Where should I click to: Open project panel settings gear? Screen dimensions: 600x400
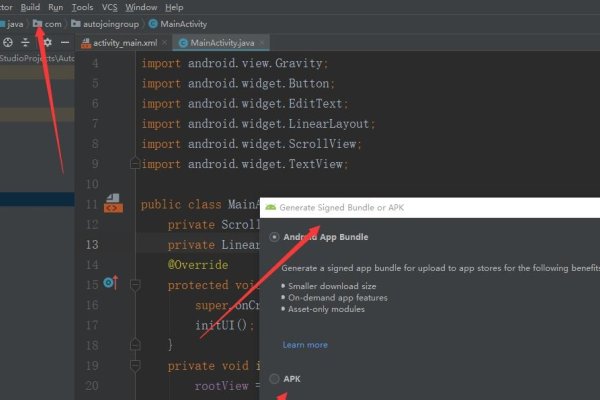(45, 43)
